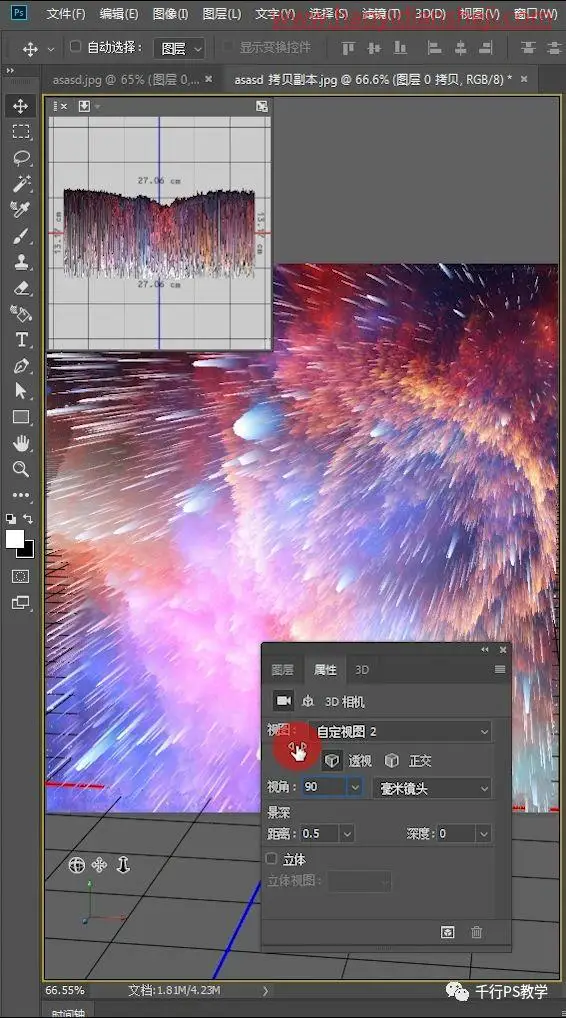Select the Type tool
566x1018 pixels.
[21, 340]
